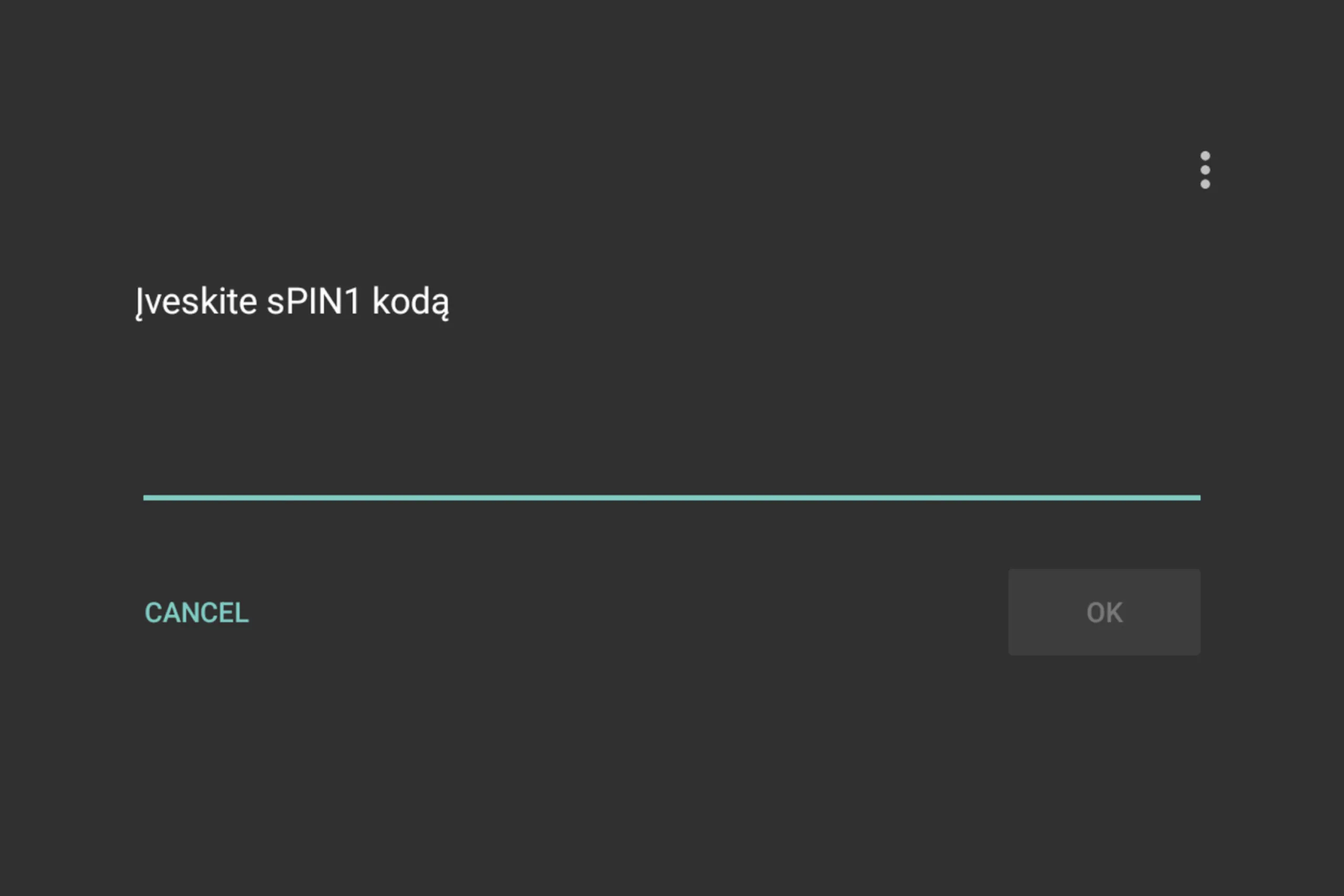
Task: Click the grayed-out OK button
Action: point(1104,612)
